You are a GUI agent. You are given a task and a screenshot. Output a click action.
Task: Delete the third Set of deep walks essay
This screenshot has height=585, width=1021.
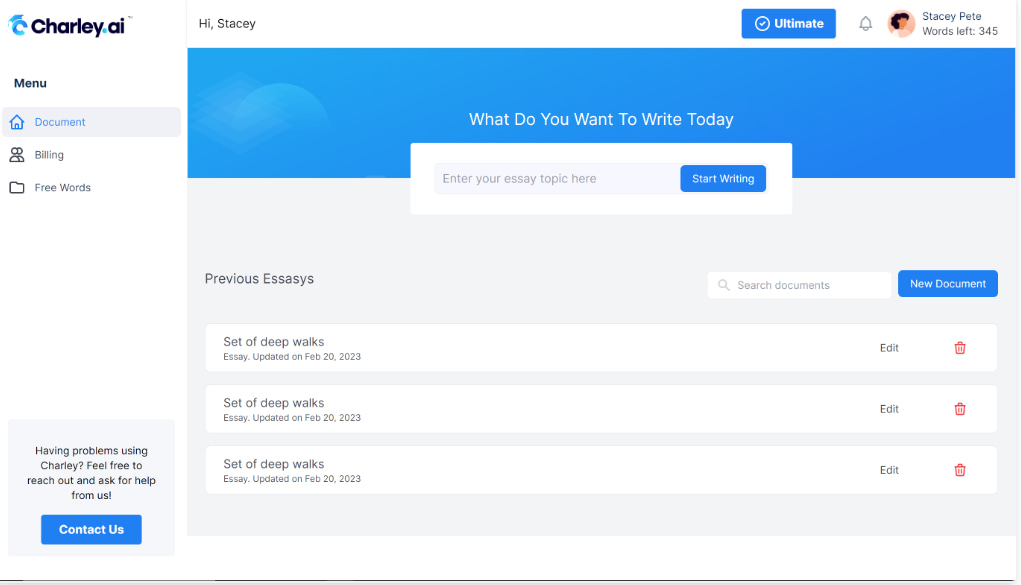pyautogui.click(x=959, y=470)
